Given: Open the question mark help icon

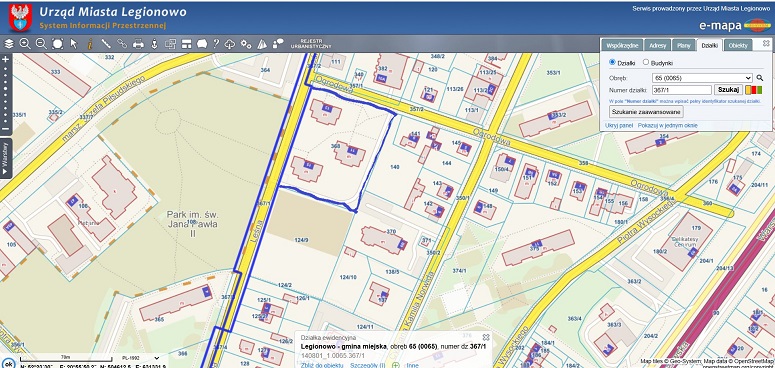Looking at the screenshot, I should (x=216, y=43).
